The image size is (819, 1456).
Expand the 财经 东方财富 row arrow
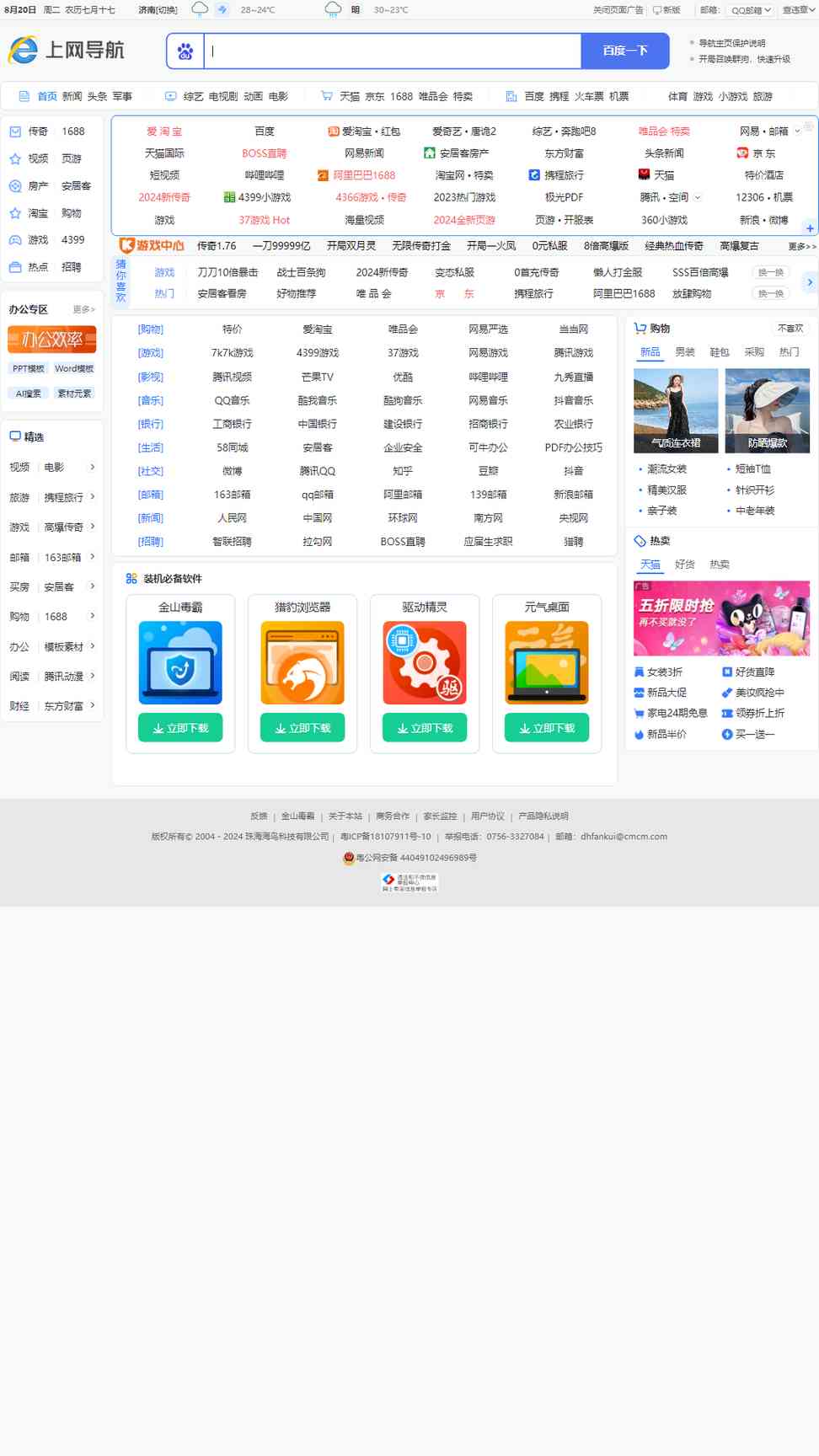pos(93,706)
